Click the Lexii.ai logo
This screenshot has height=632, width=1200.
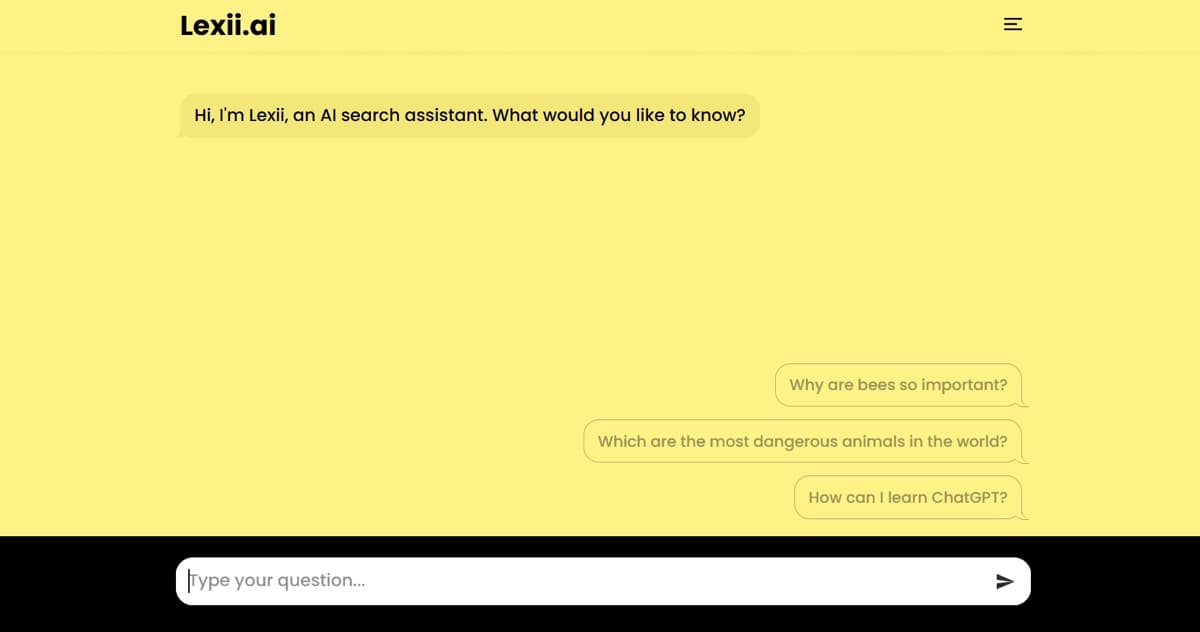click(228, 25)
